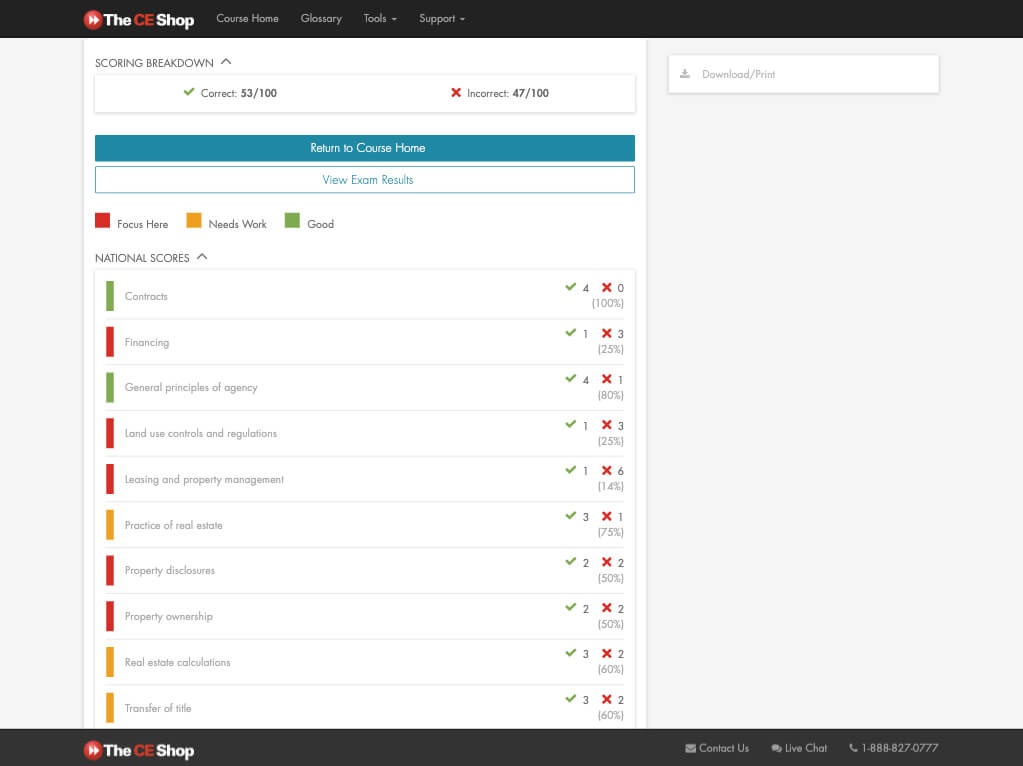Image resolution: width=1023 pixels, height=766 pixels.
Task: Click the (100%) Contracts percentage
Action: [x=607, y=303]
